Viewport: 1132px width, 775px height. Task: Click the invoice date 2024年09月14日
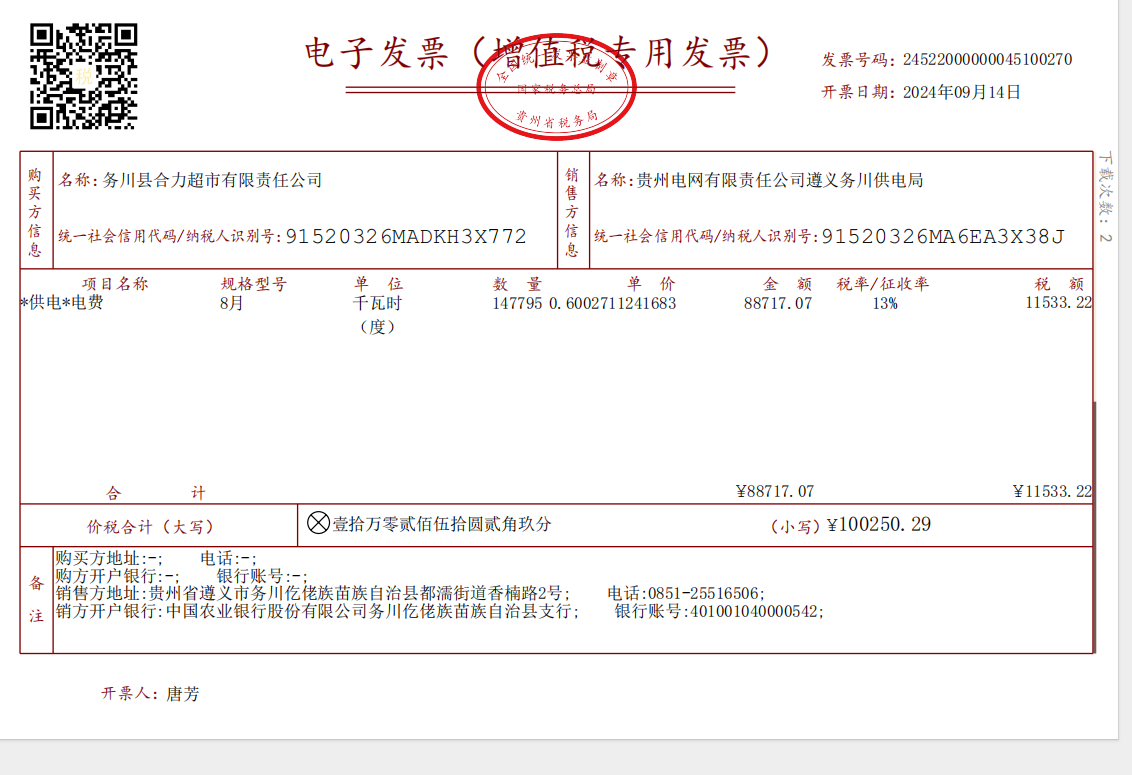[961, 93]
